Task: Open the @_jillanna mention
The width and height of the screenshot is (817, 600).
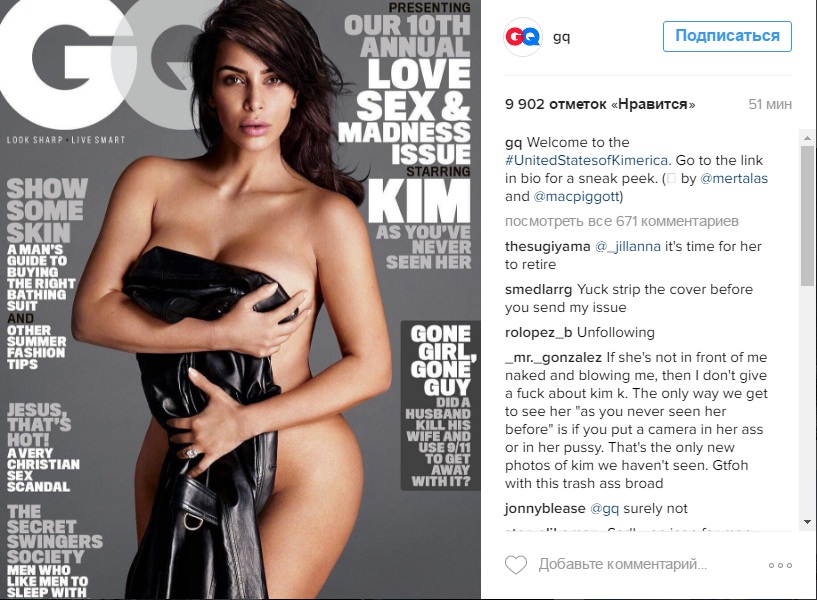Action: click(628, 246)
